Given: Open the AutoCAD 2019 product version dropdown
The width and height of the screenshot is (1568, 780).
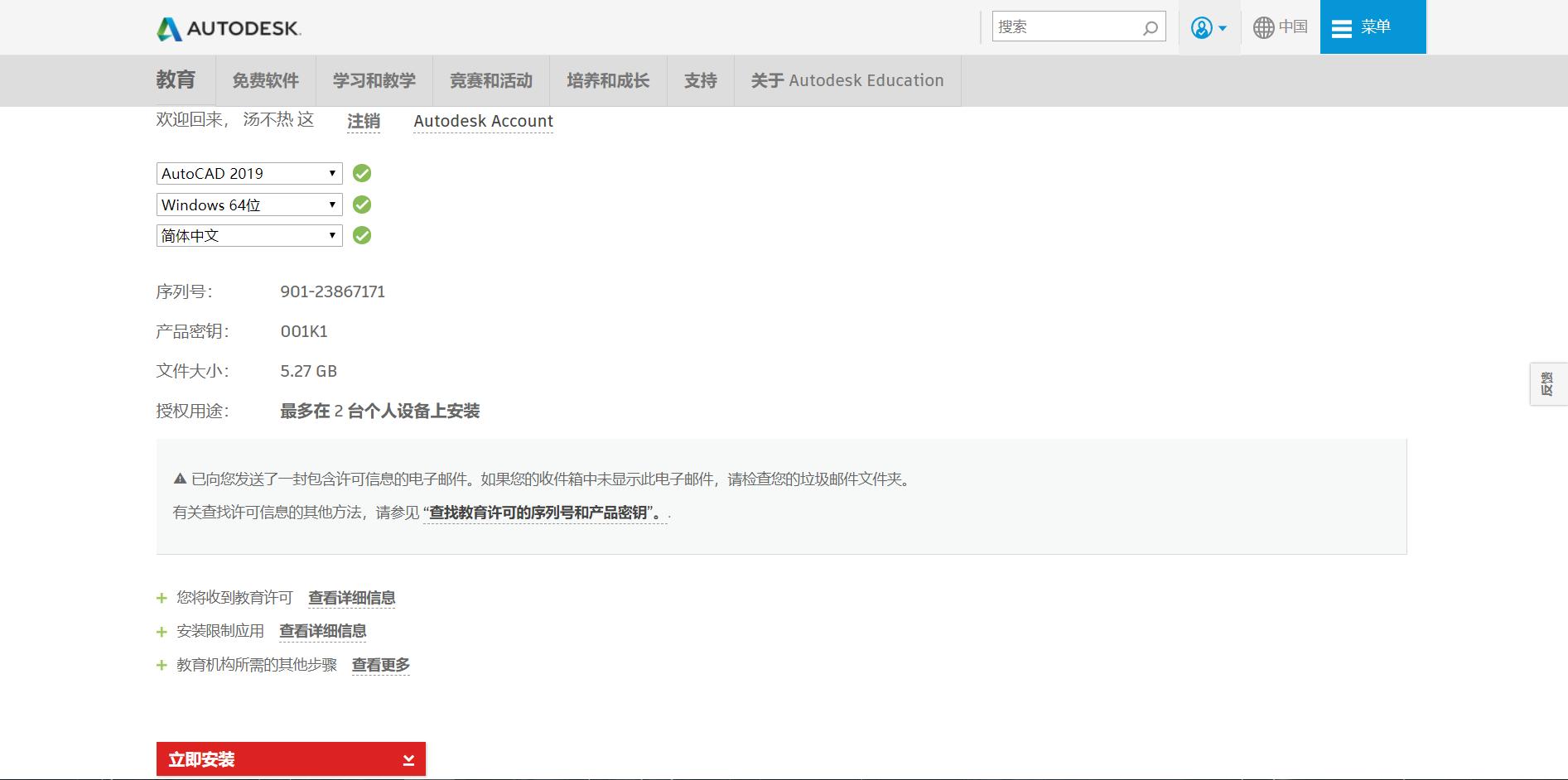Looking at the screenshot, I should pos(248,173).
